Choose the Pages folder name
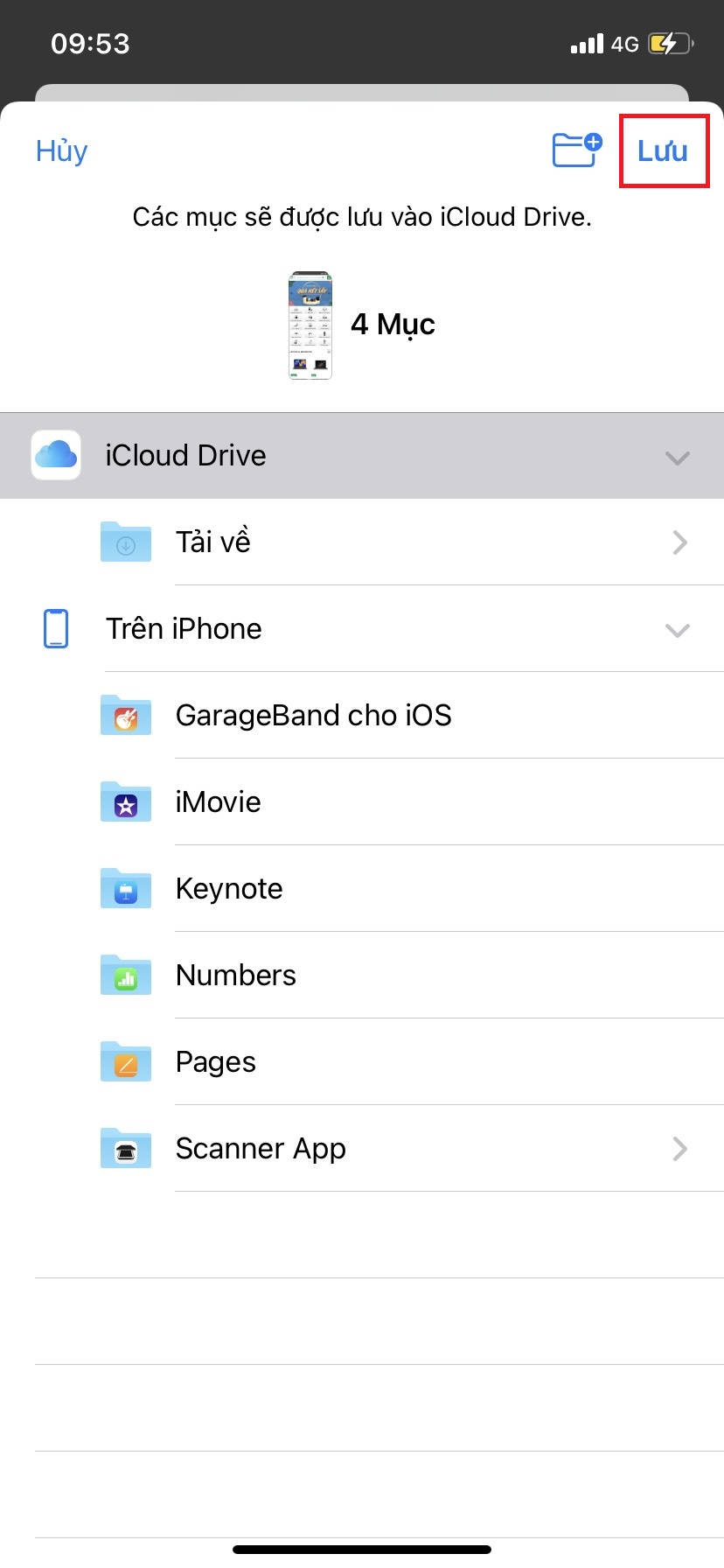Viewport: 724px width, 1568px height. [x=216, y=1062]
